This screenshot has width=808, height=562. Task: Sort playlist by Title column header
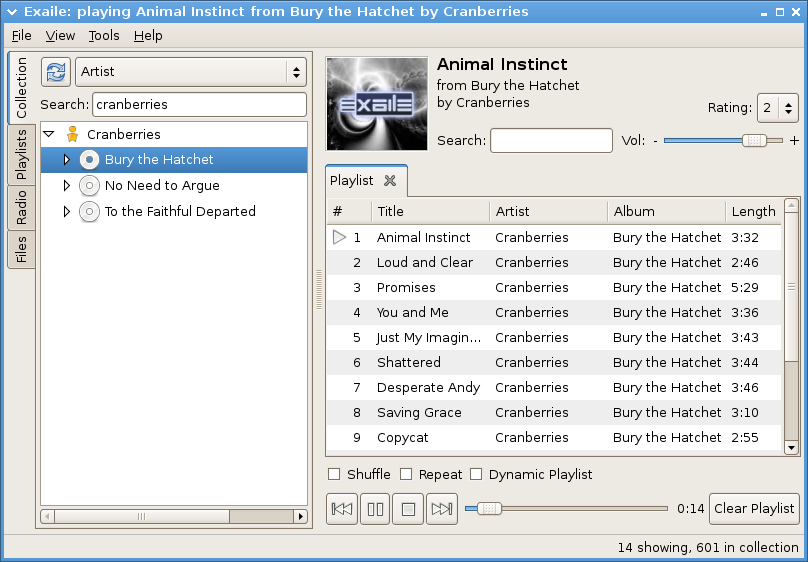point(430,212)
